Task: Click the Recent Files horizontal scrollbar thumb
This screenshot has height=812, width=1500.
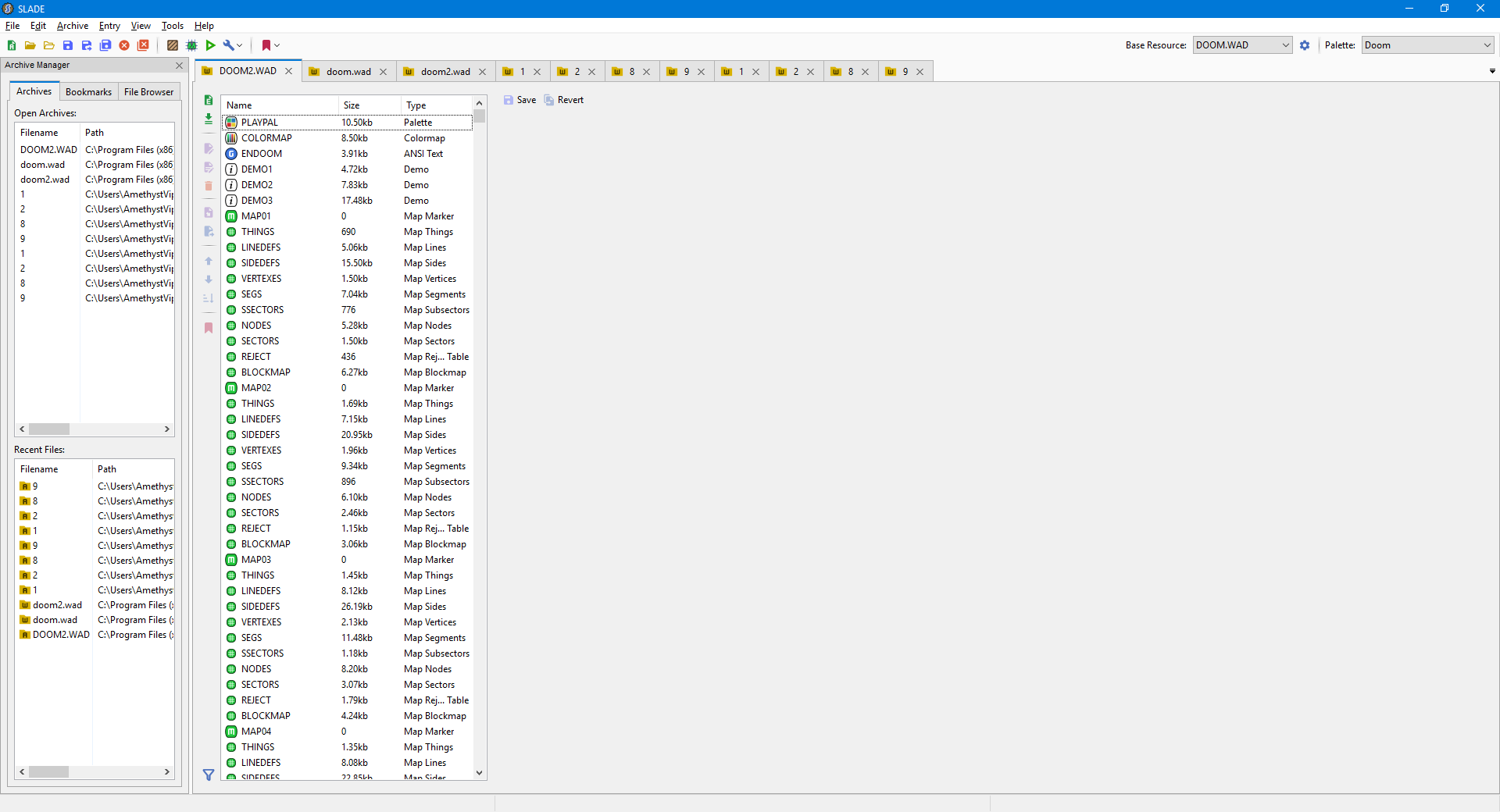Action: tap(48, 772)
